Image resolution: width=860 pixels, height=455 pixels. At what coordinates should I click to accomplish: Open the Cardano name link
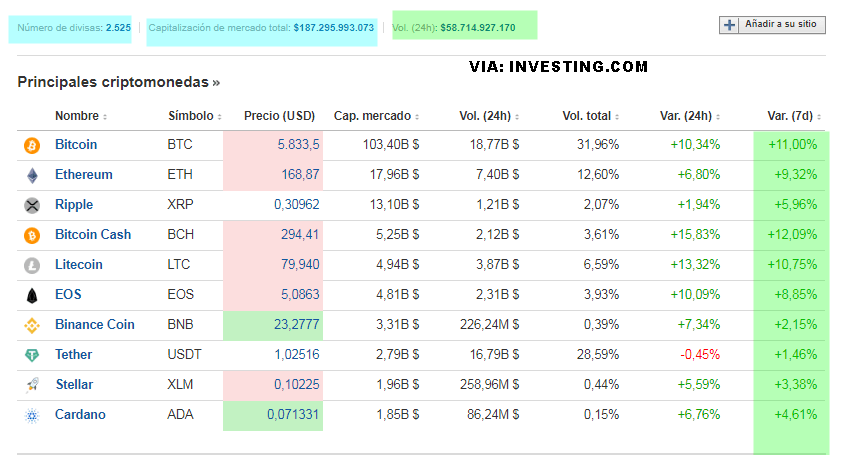click(x=80, y=415)
